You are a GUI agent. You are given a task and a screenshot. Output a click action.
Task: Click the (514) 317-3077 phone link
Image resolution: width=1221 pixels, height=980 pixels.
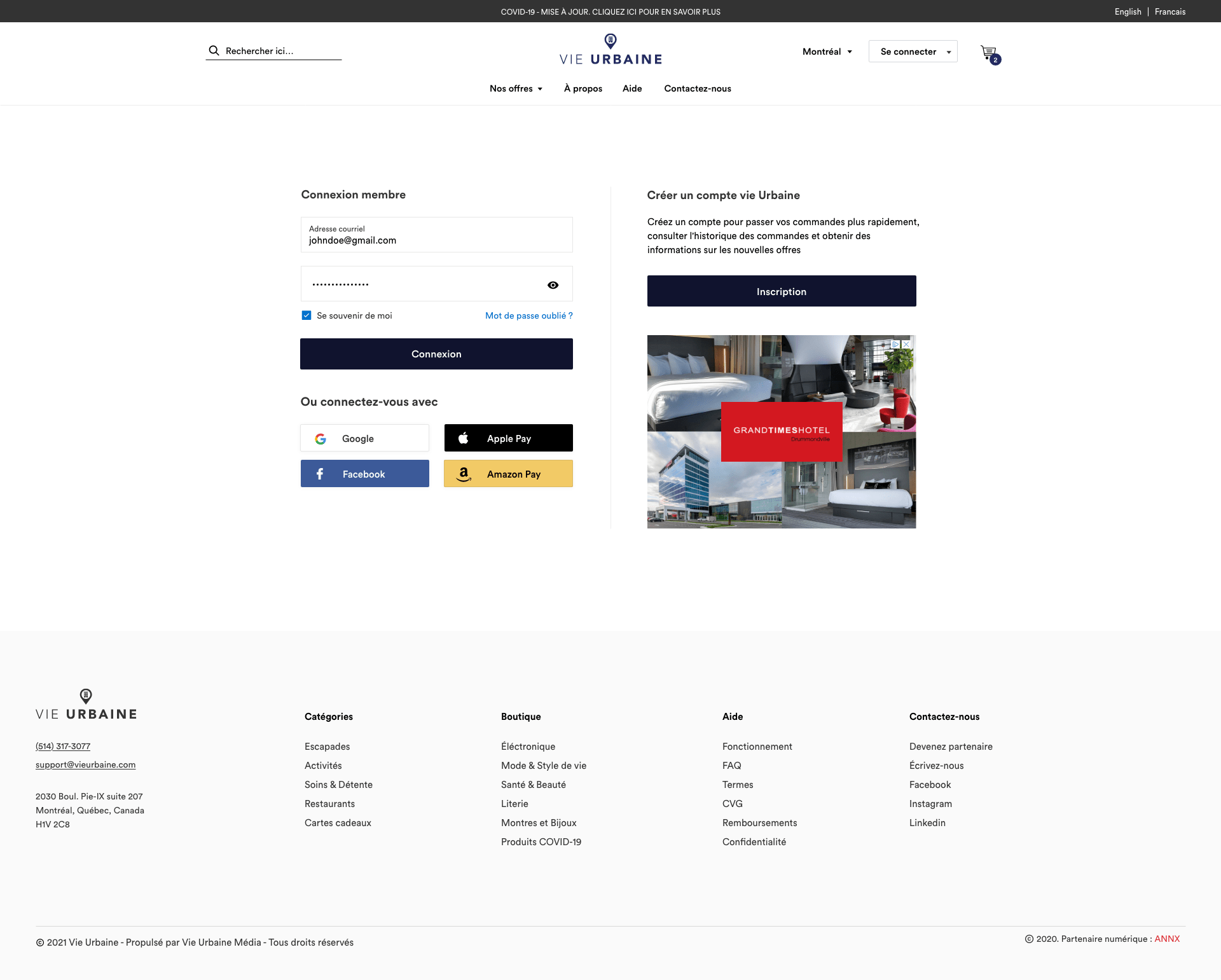tap(63, 746)
